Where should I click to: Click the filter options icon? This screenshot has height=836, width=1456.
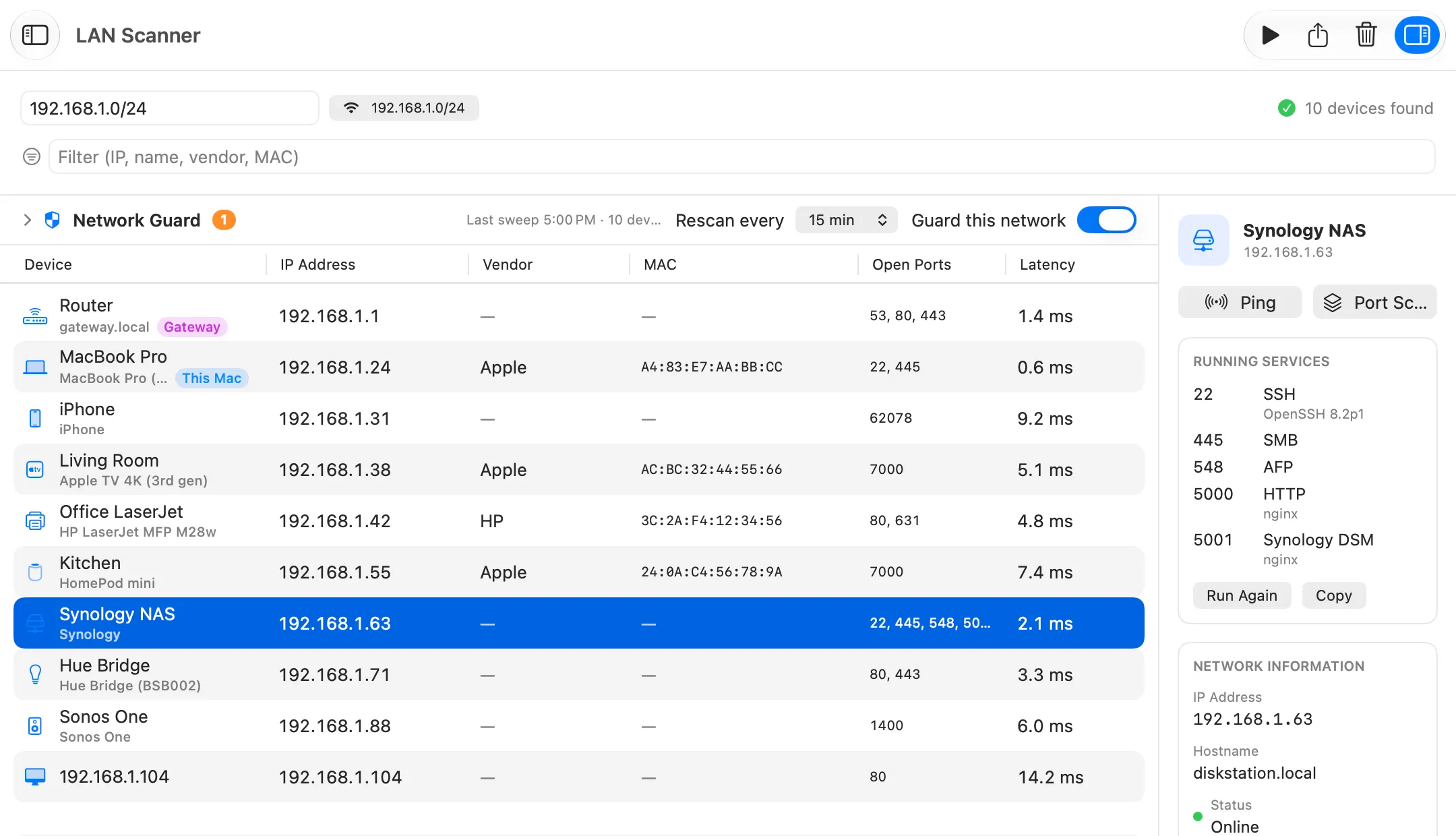[x=32, y=157]
